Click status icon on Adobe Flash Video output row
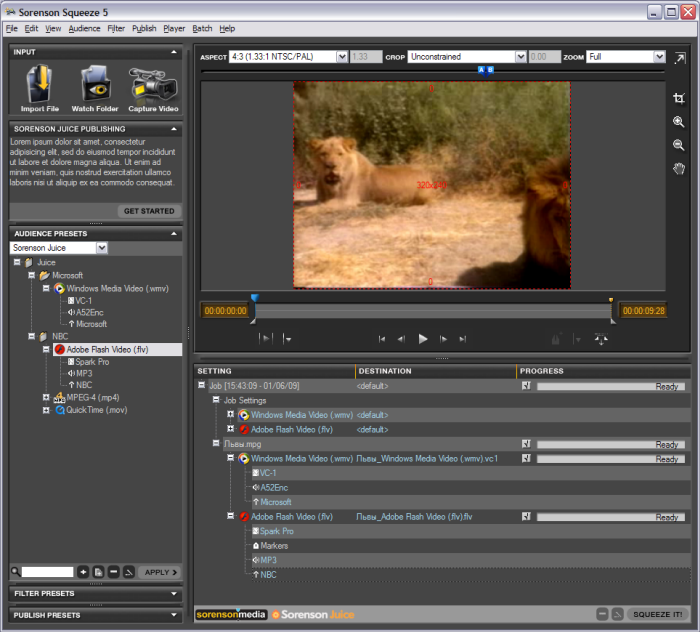Viewport: 700px width, 632px height. 526,516
